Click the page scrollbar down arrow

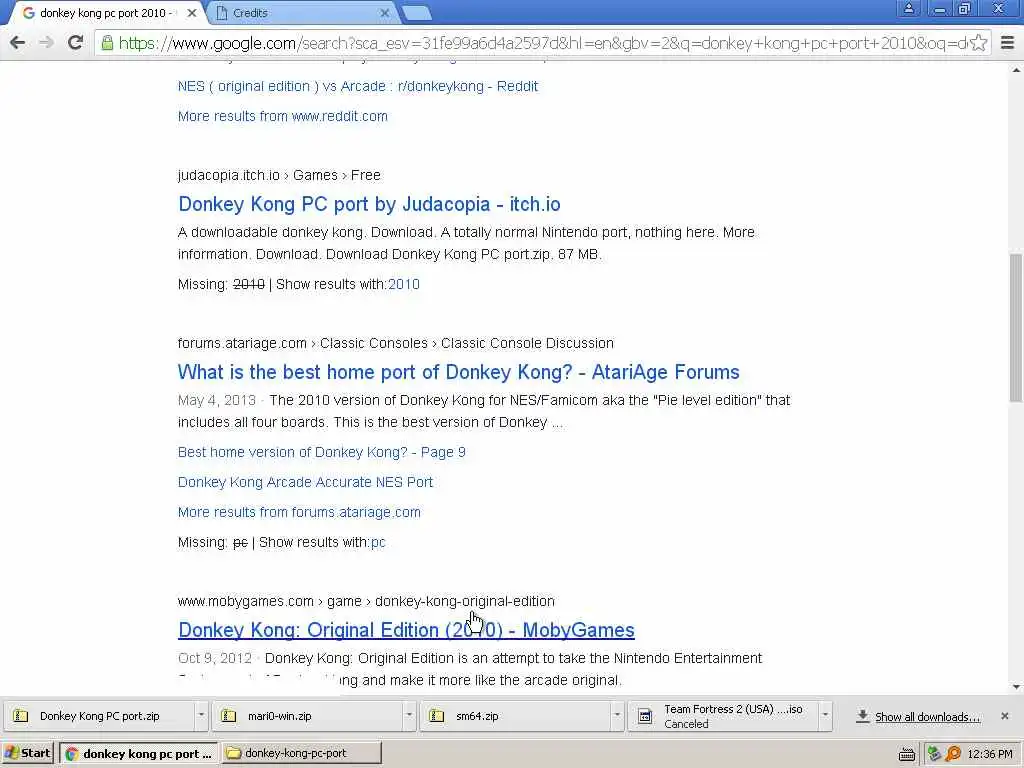1016,687
